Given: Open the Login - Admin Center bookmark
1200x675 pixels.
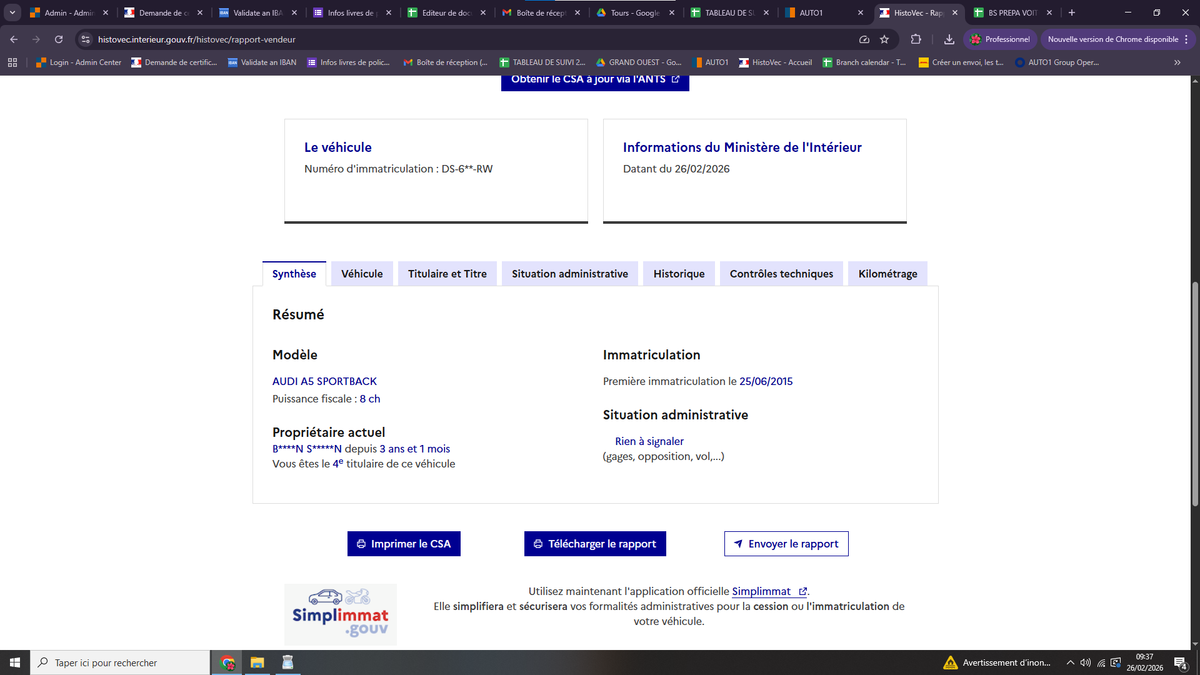Looking at the screenshot, I should pos(78,62).
